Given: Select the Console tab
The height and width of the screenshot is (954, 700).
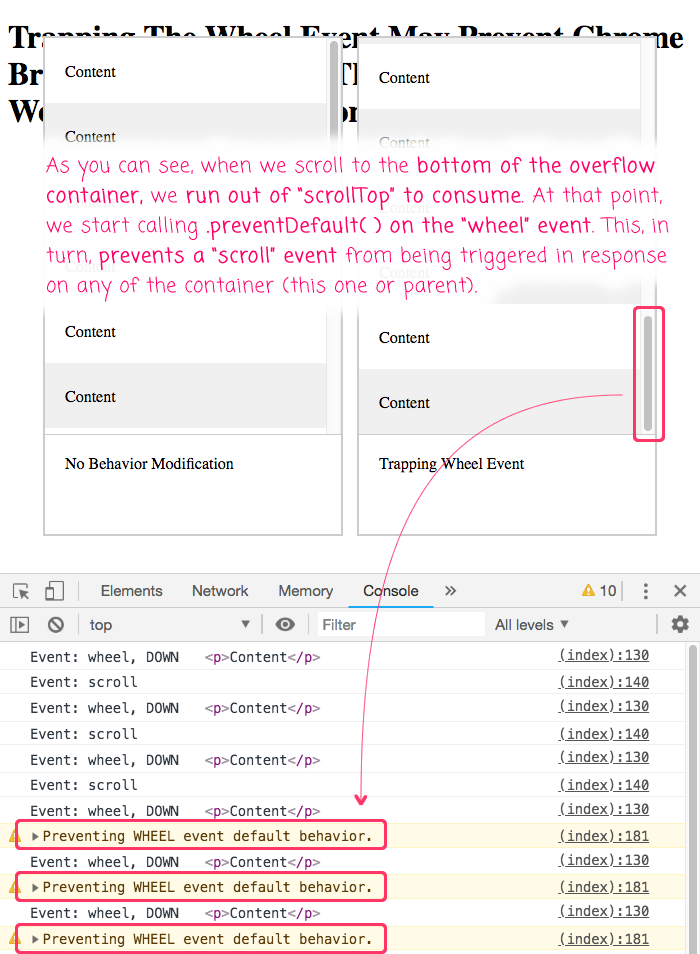Looking at the screenshot, I should [390, 591].
